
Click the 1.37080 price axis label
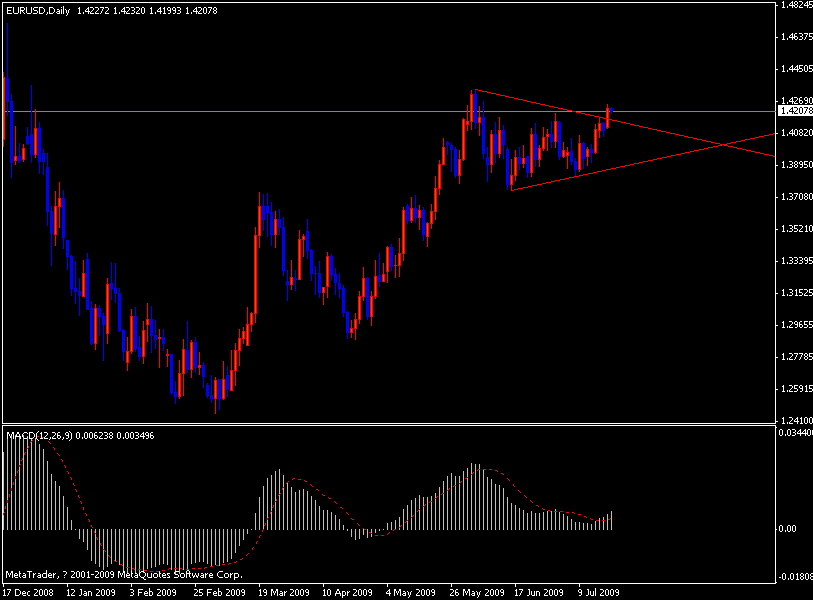coord(796,197)
